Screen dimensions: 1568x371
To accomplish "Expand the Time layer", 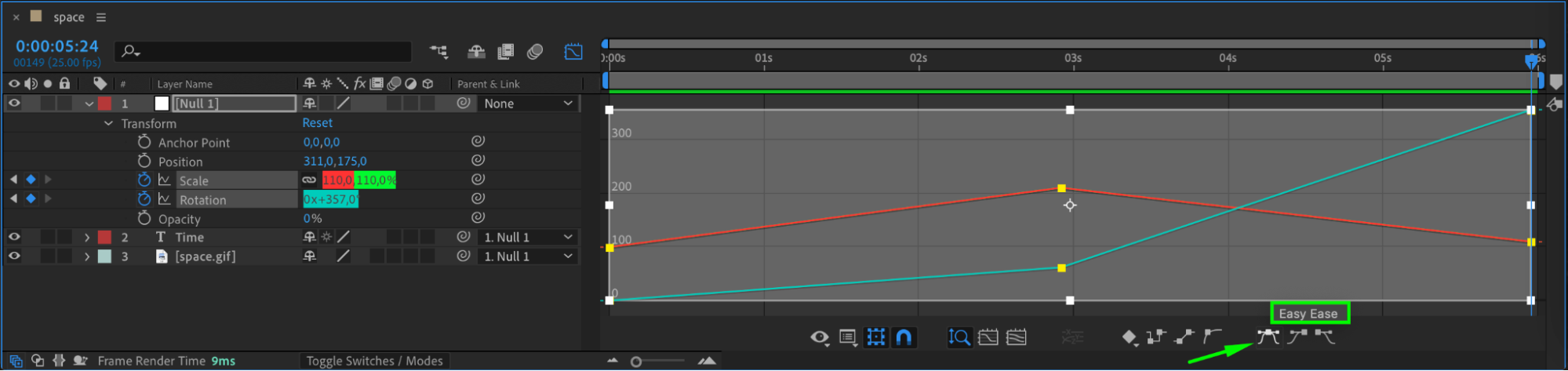I will tap(87, 237).
